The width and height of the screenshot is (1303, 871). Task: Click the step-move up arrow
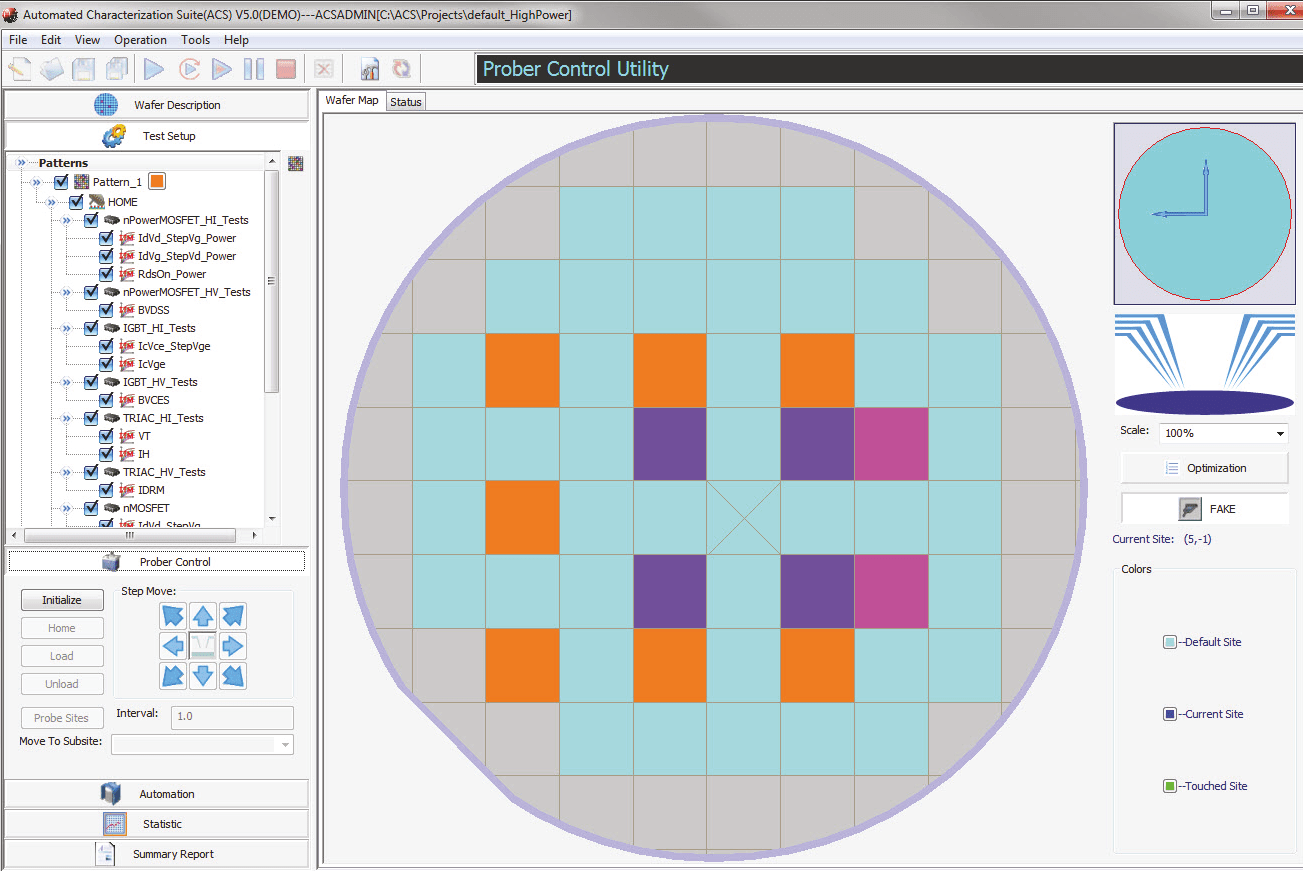point(203,616)
